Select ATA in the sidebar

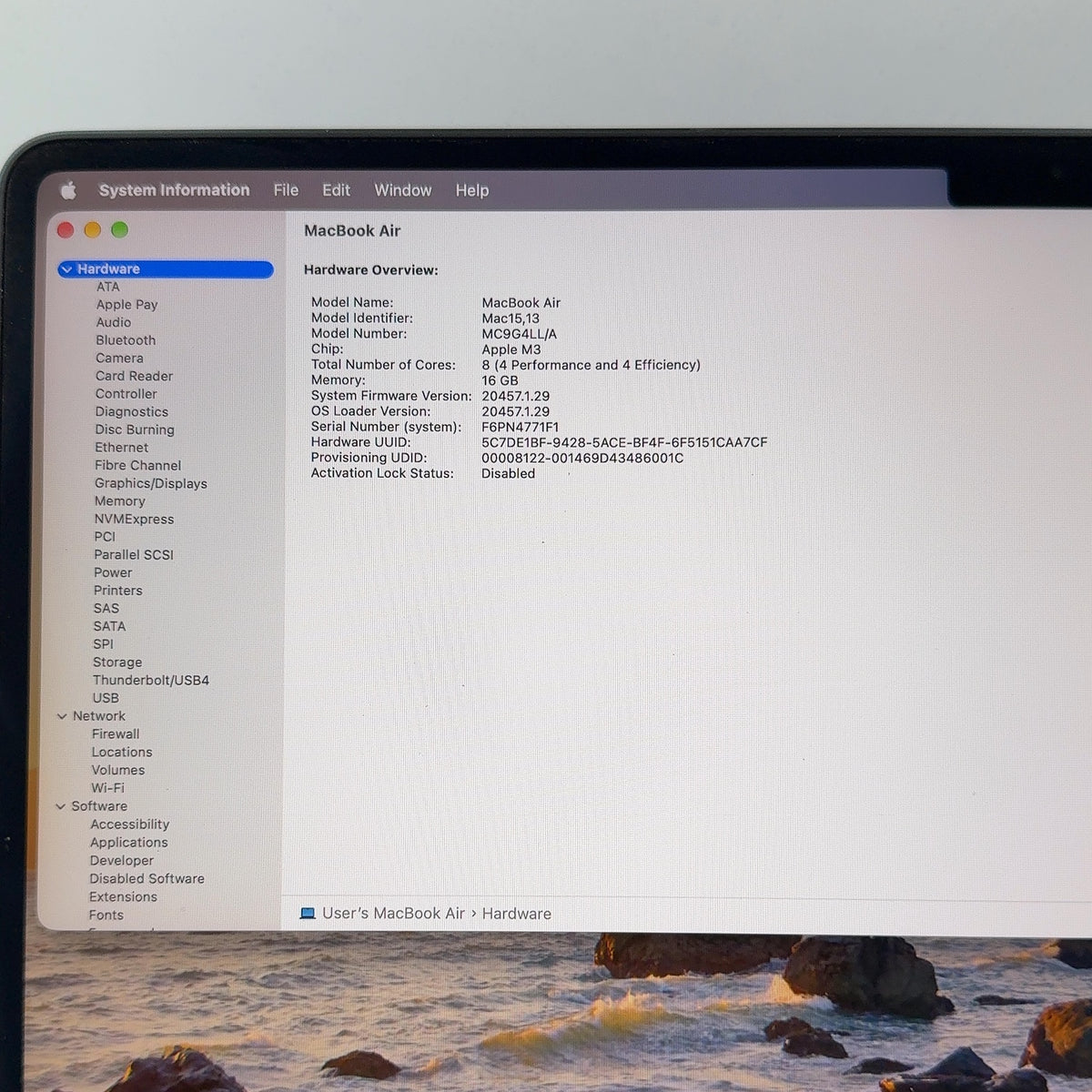pos(107,287)
